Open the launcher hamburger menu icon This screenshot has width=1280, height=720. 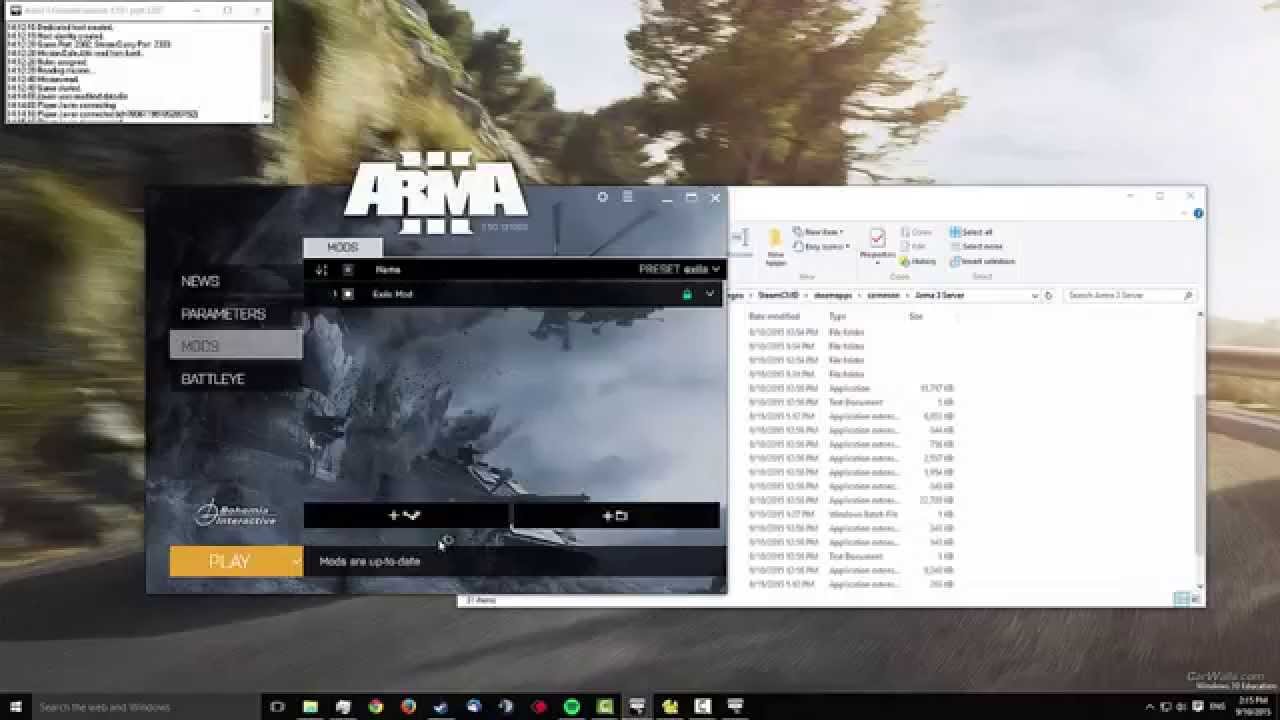pos(627,197)
